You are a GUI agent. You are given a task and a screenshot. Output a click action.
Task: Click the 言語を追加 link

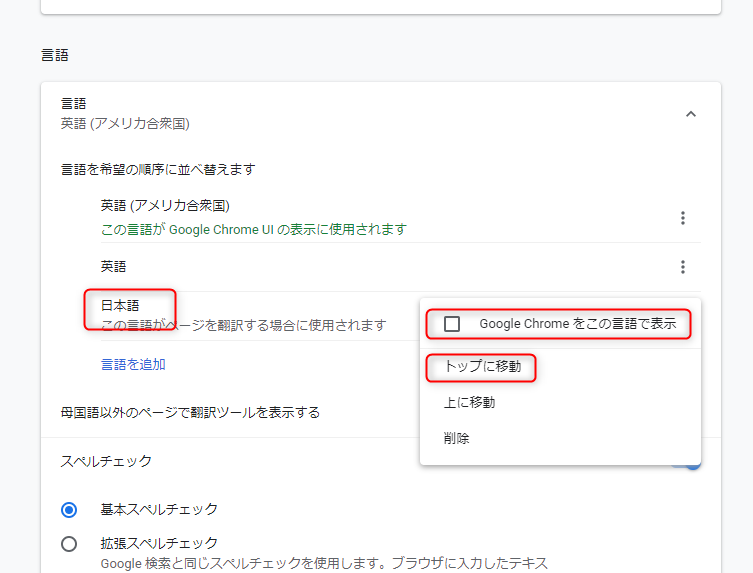click(x=134, y=364)
